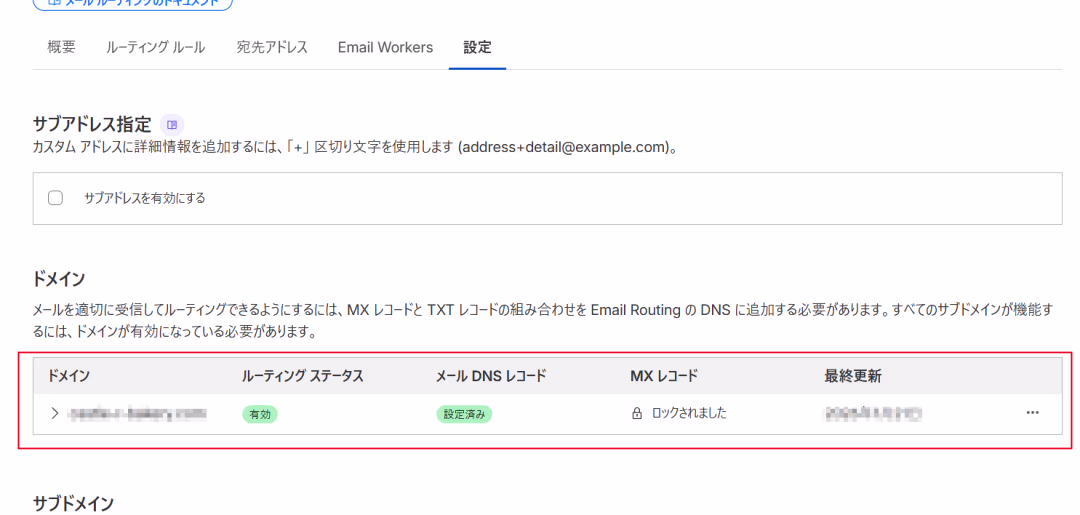The height and width of the screenshot is (515, 1080).
Task: Click the blurred last-updated date value
Action: (x=873, y=414)
